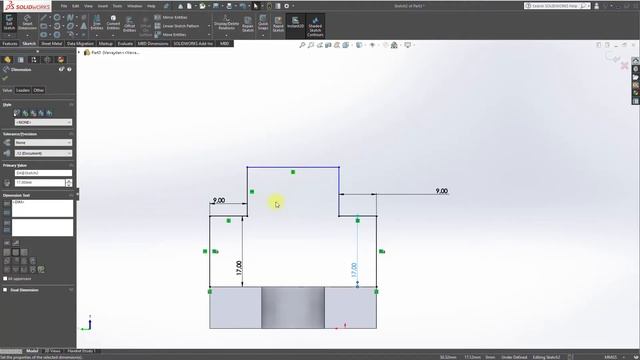Select the Line sketch tool
This screenshot has width=640, height=360.
(x=44, y=18)
